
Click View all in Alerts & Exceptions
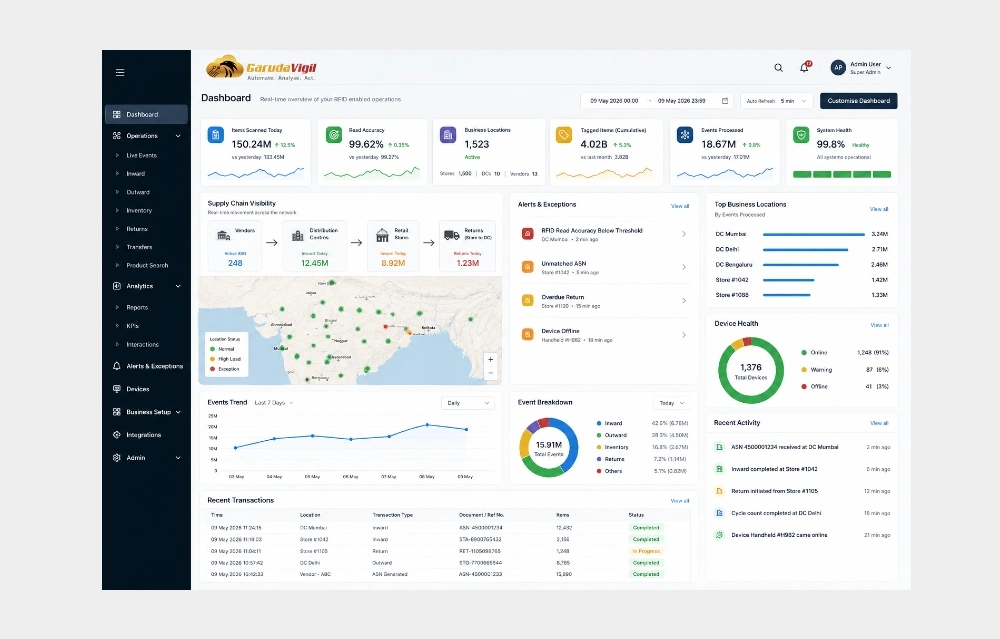[680, 206]
